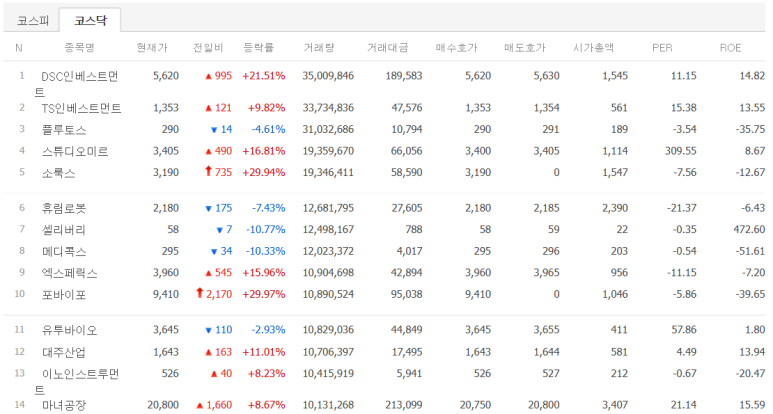Click the PER value 57.86
The width and height of the screenshot is (773, 414).
[x=684, y=330]
